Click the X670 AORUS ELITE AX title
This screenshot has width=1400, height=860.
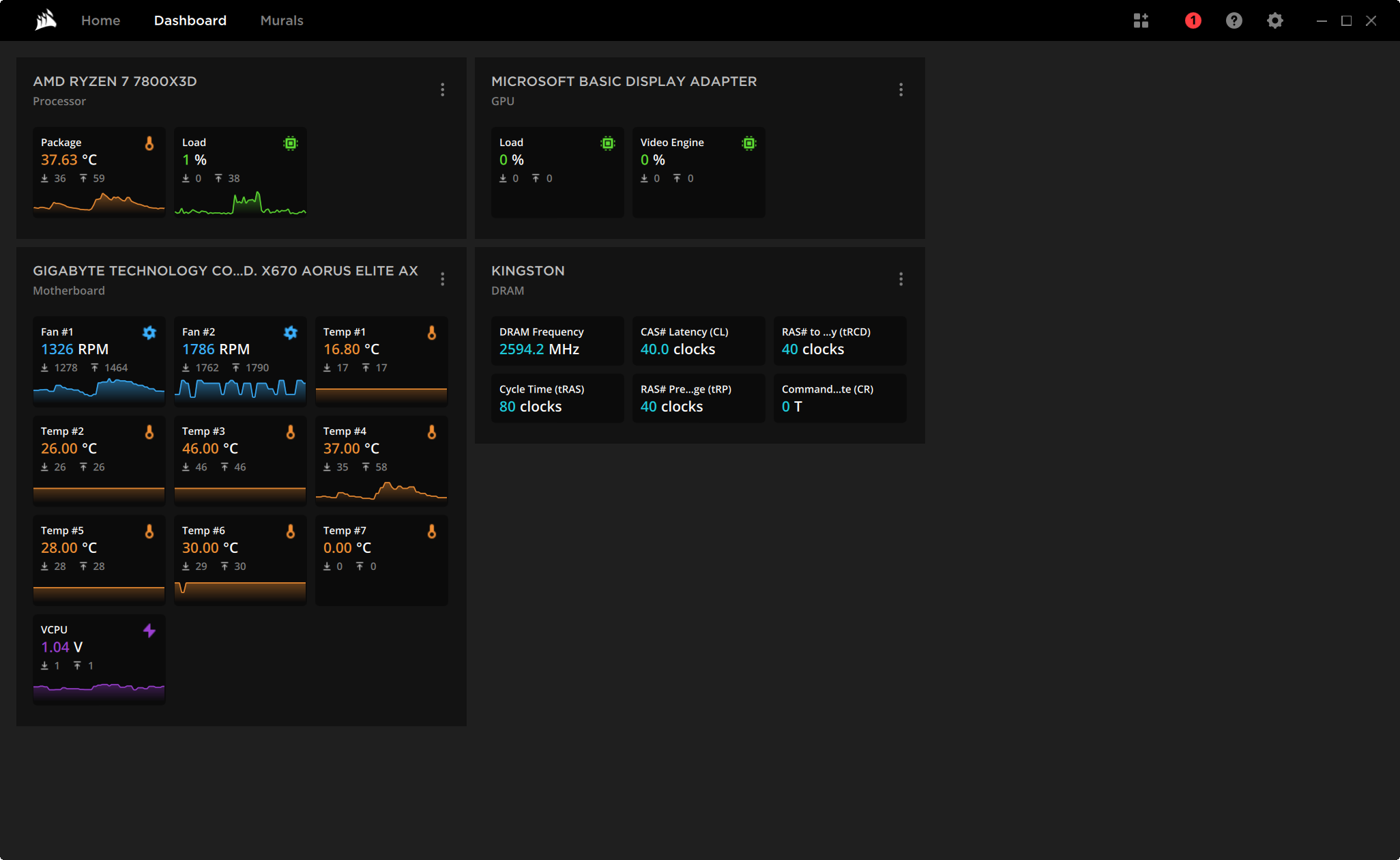tap(340, 271)
